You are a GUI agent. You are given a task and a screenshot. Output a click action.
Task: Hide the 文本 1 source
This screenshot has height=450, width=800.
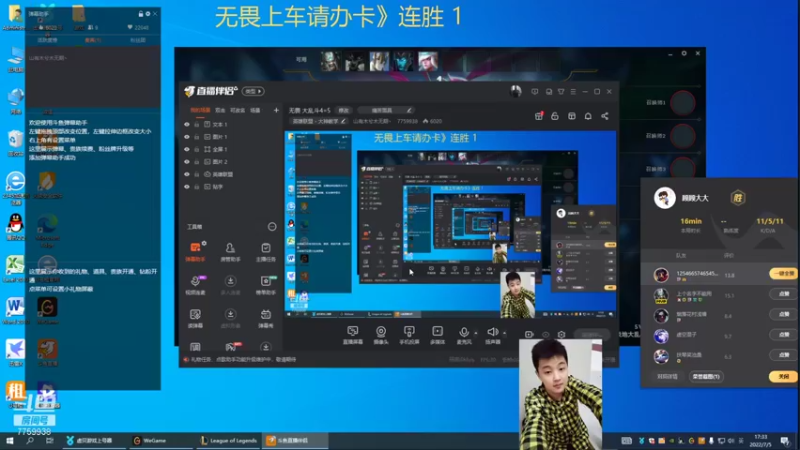(x=187, y=124)
